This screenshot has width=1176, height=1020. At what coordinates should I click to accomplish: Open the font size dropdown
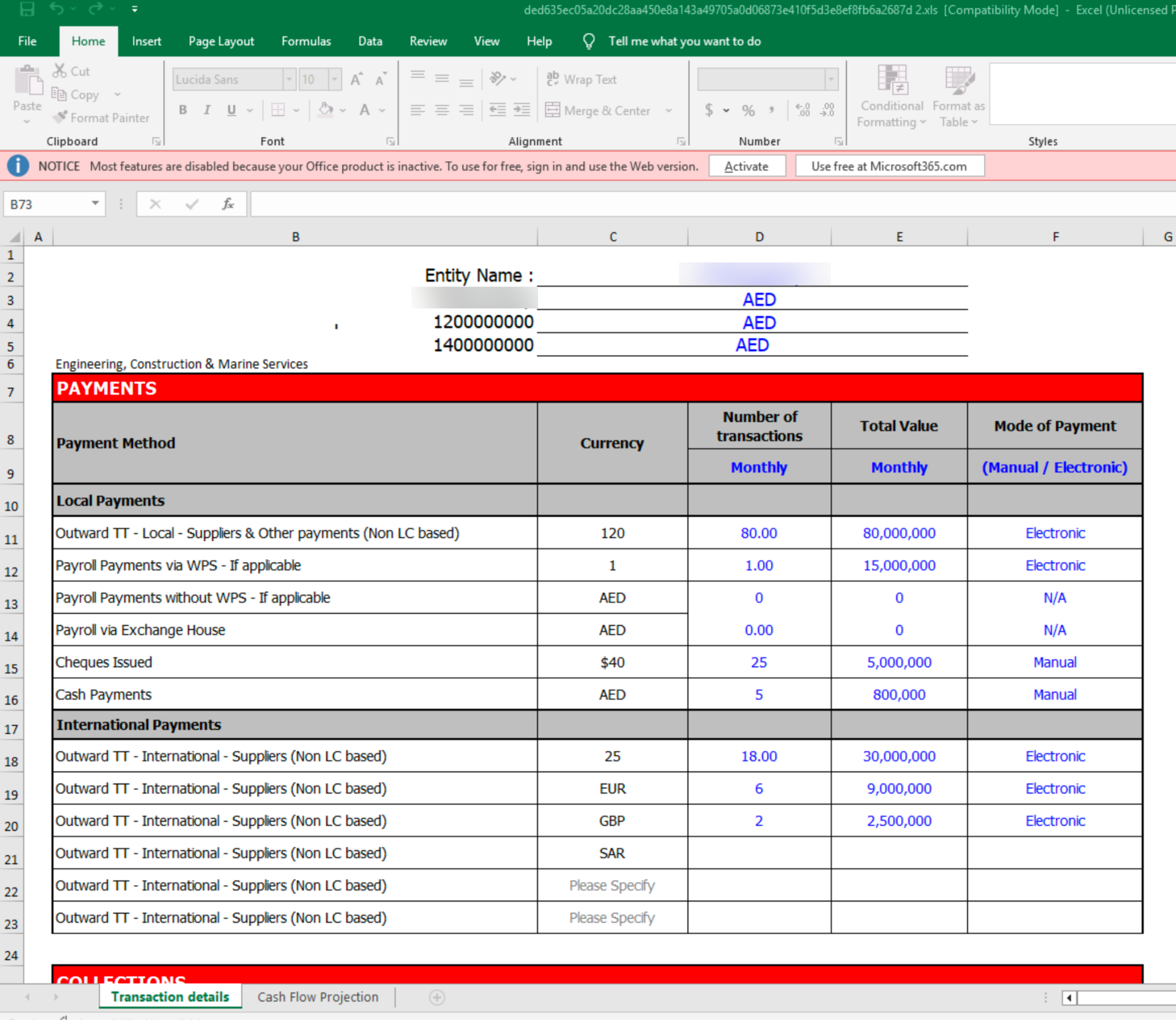pyautogui.click(x=335, y=79)
